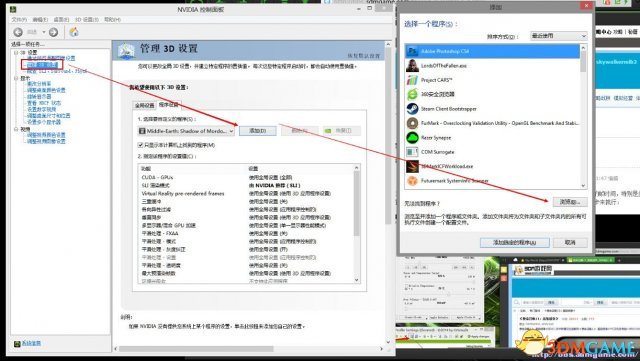This screenshot has width=640, height=361.
Task: Select Set up multiple displays tree item
Action: pos(44,122)
